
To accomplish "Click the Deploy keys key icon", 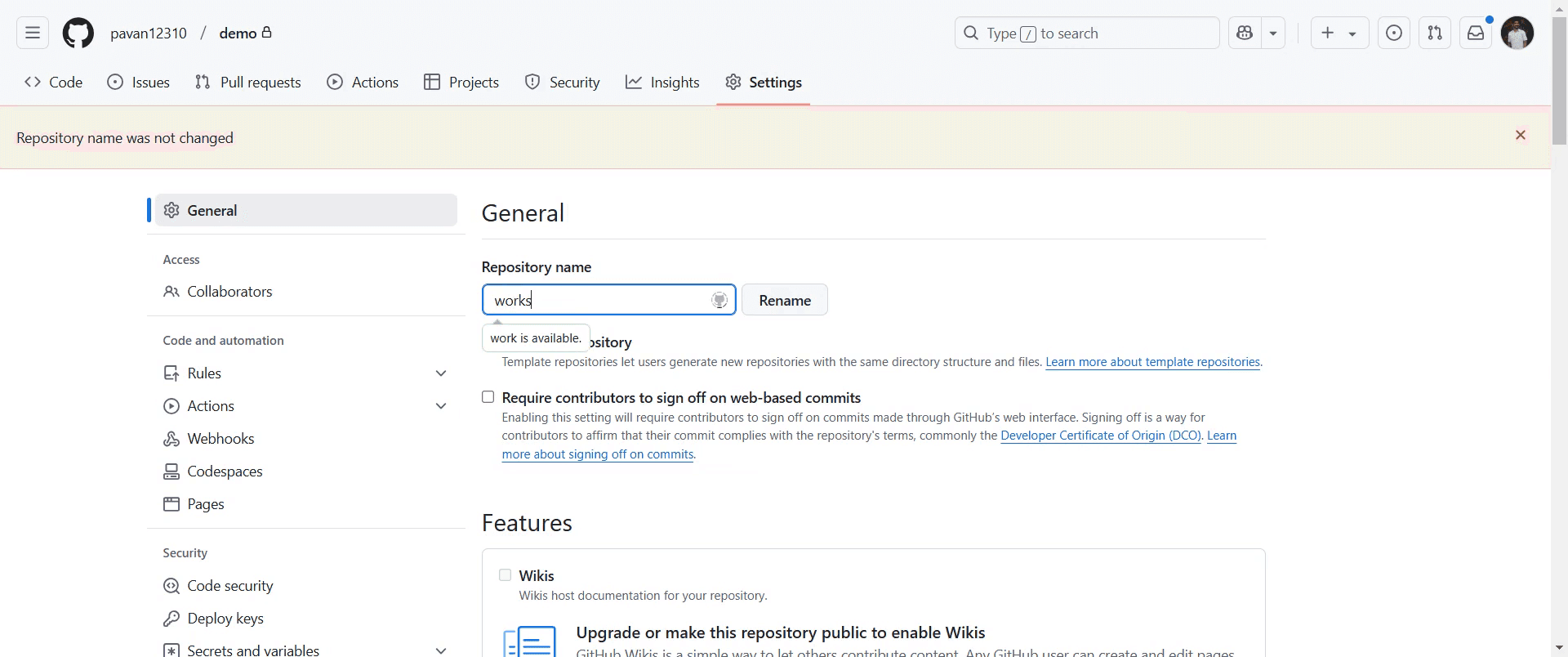I will click(x=171, y=619).
